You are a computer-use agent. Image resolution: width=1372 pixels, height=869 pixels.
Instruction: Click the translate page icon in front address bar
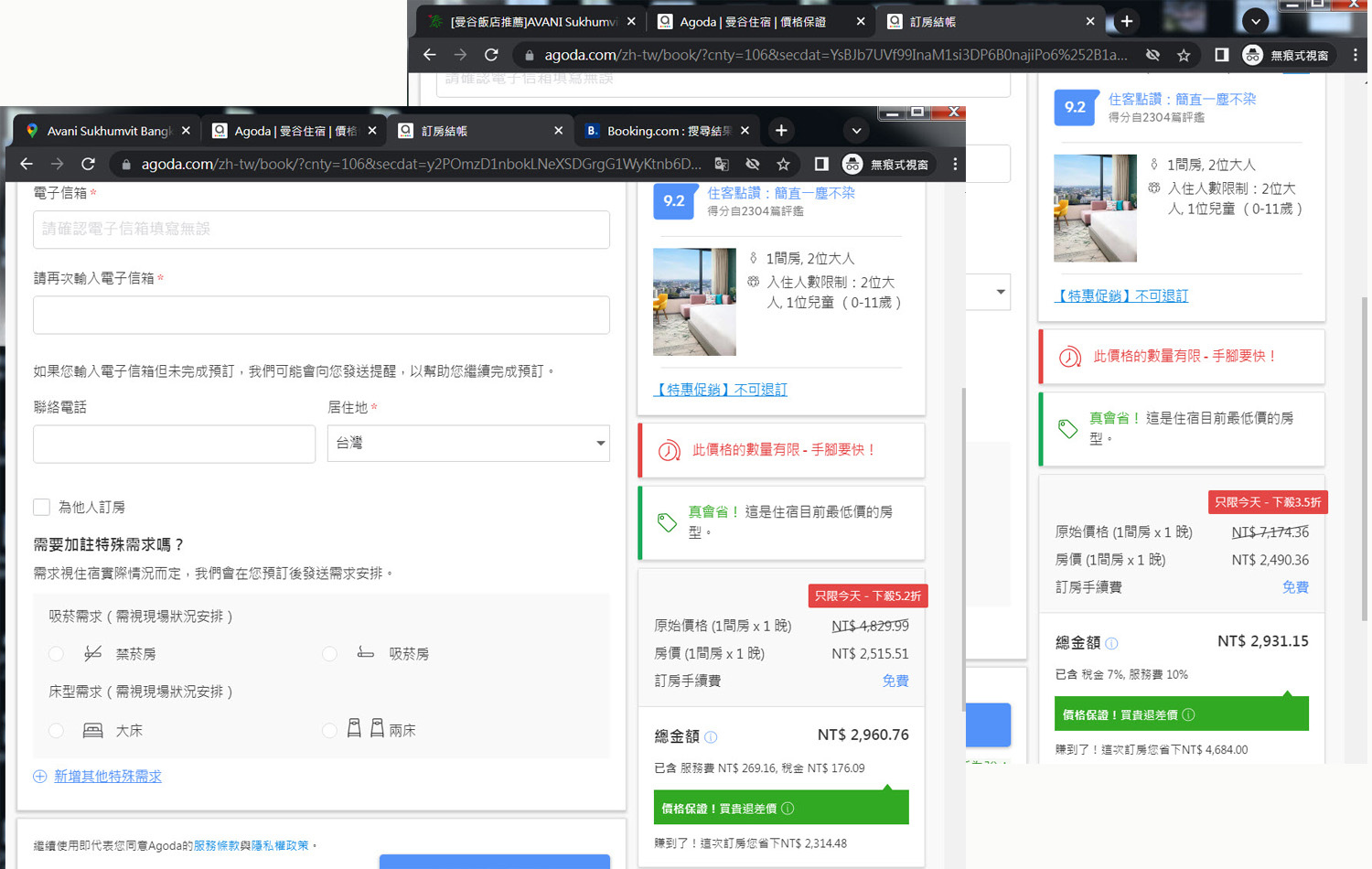pyautogui.click(x=722, y=164)
